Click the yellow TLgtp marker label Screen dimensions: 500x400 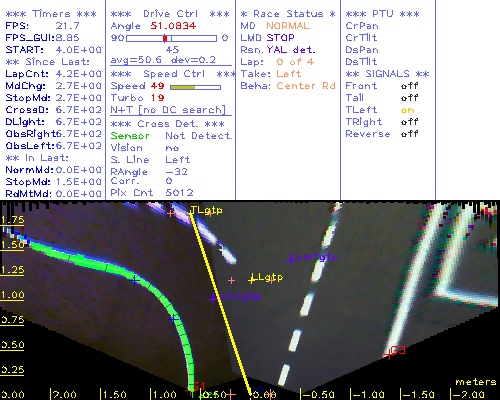pos(206,210)
